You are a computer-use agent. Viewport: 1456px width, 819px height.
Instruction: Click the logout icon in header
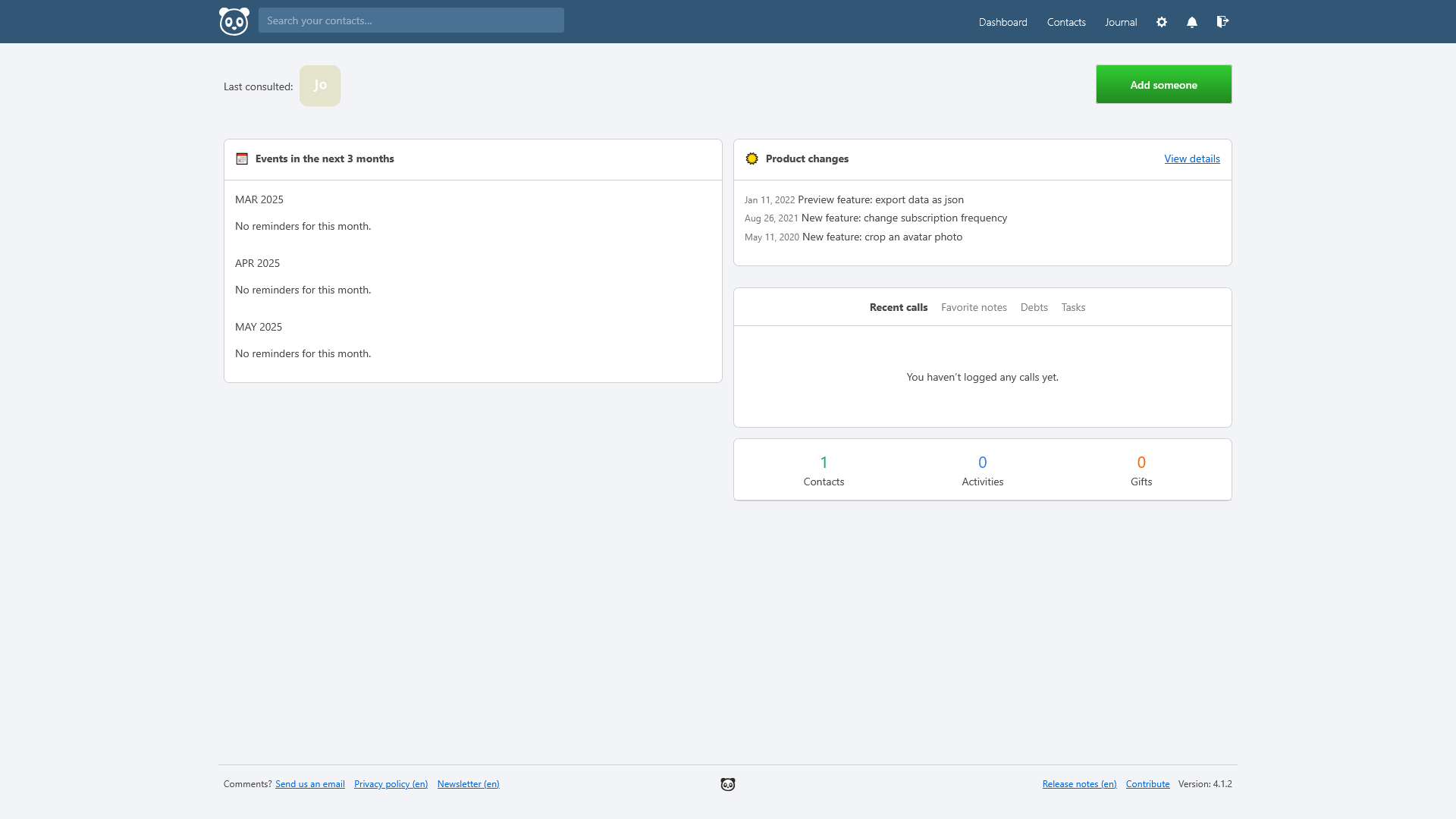pos(1222,21)
